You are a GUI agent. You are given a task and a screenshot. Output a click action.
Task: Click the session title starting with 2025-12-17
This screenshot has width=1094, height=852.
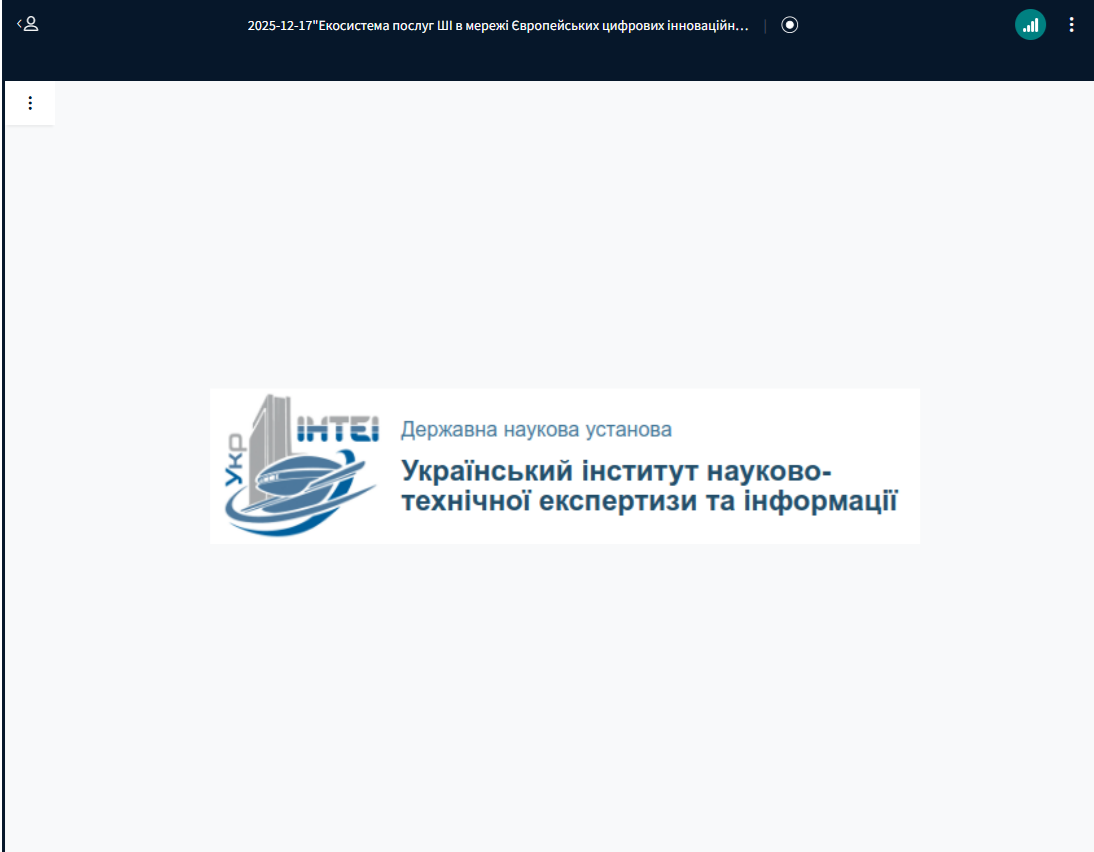pos(497,26)
